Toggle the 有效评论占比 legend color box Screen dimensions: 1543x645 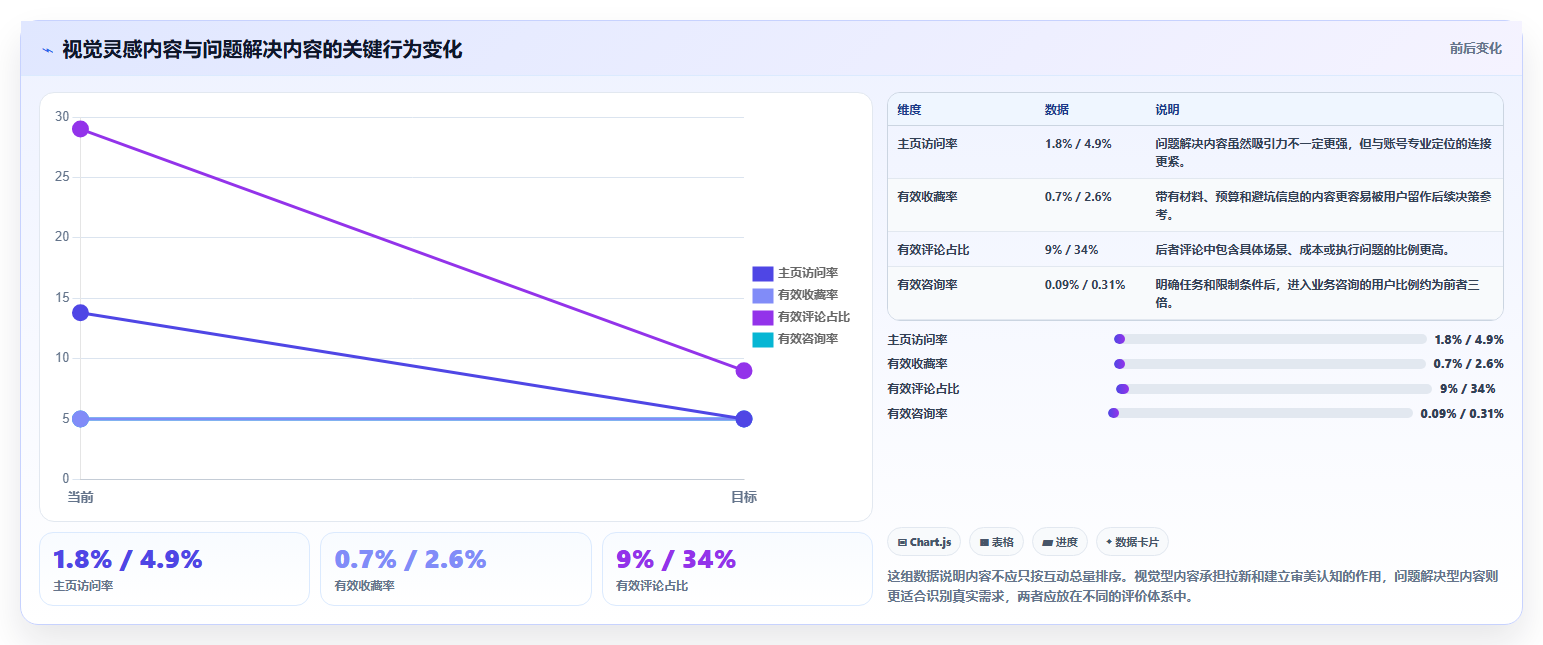click(x=763, y=317)
